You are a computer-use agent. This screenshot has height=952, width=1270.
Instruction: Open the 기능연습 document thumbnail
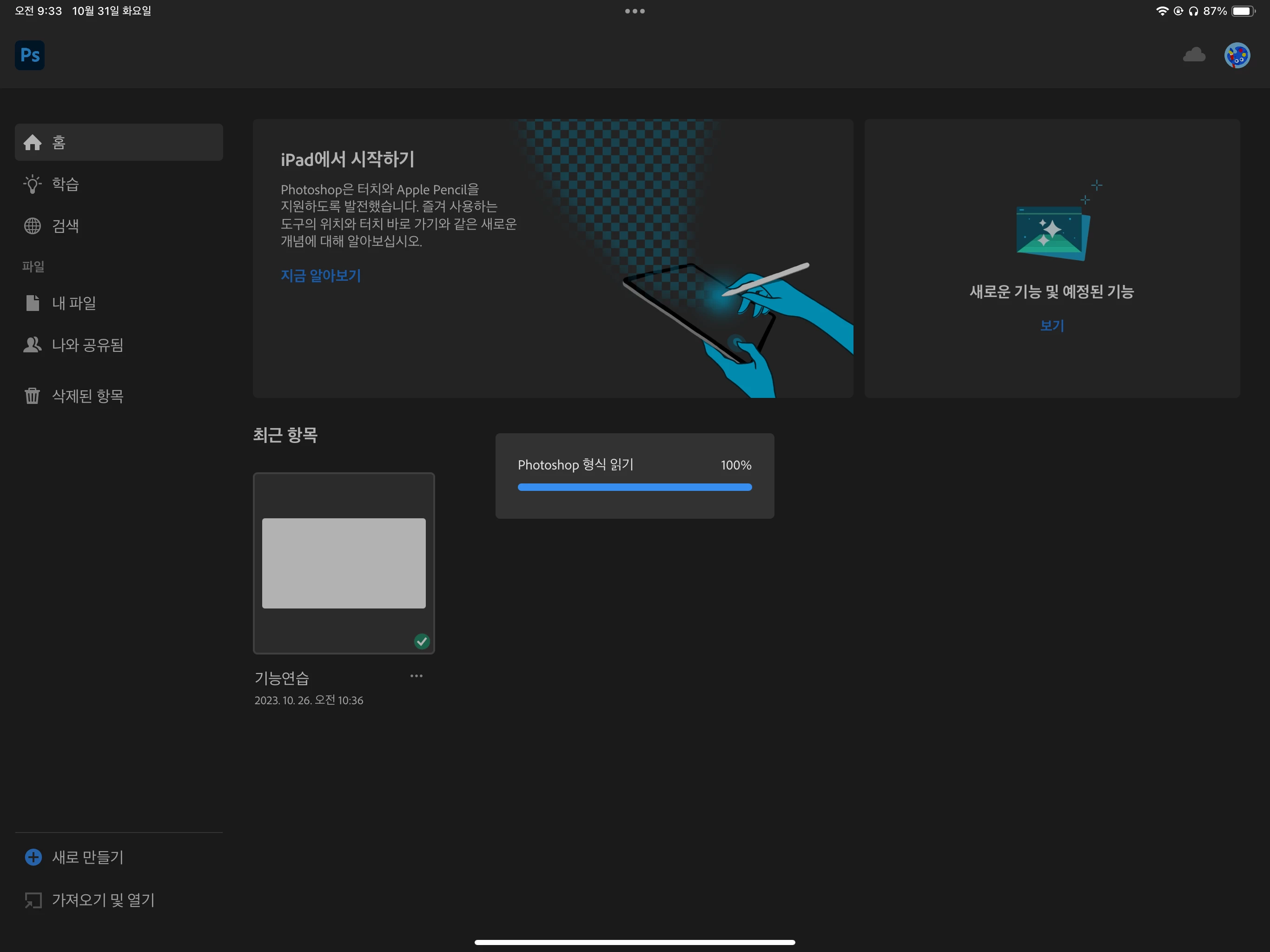tap(344, 563)
